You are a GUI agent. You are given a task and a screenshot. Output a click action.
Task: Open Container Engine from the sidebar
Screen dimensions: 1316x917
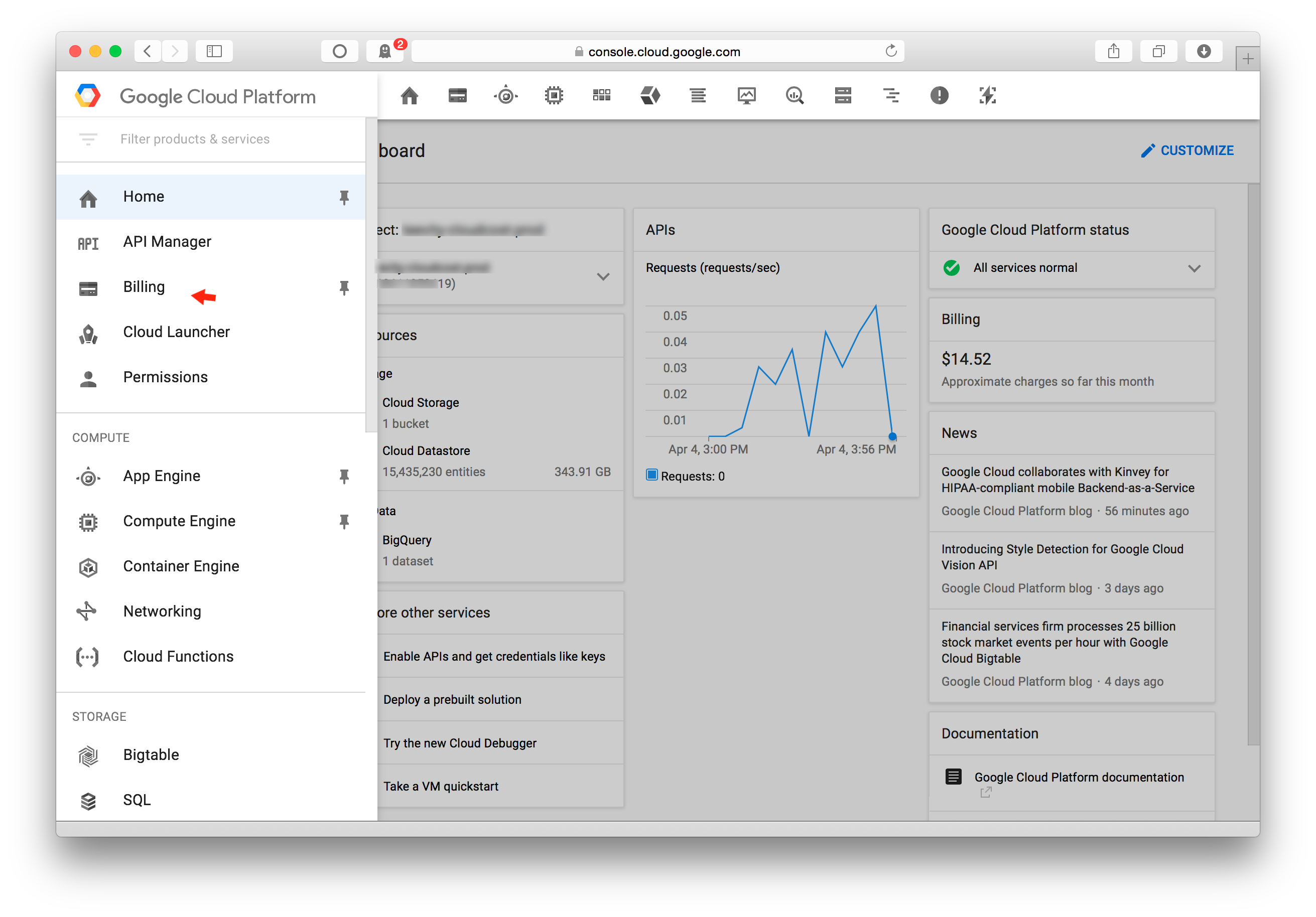click(x=181, y=566)
